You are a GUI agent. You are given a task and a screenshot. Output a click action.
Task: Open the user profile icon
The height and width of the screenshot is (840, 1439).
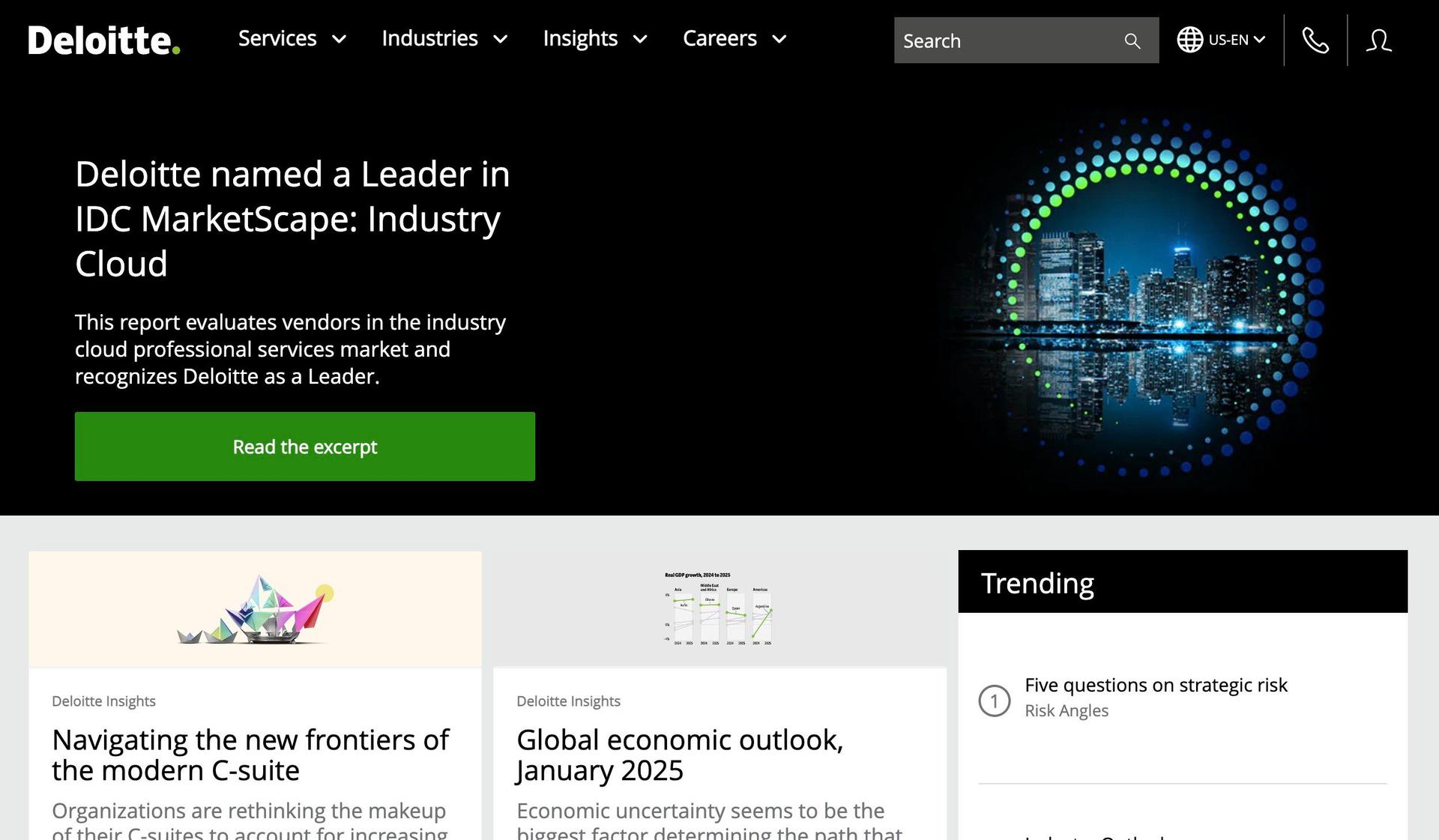point(1378,40)
